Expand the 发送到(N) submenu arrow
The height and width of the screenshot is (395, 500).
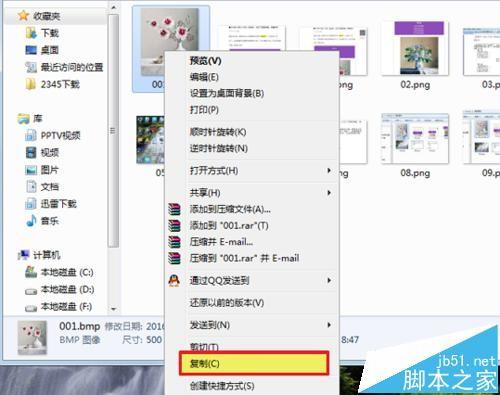pyautogui.click(x=329, y=325)
